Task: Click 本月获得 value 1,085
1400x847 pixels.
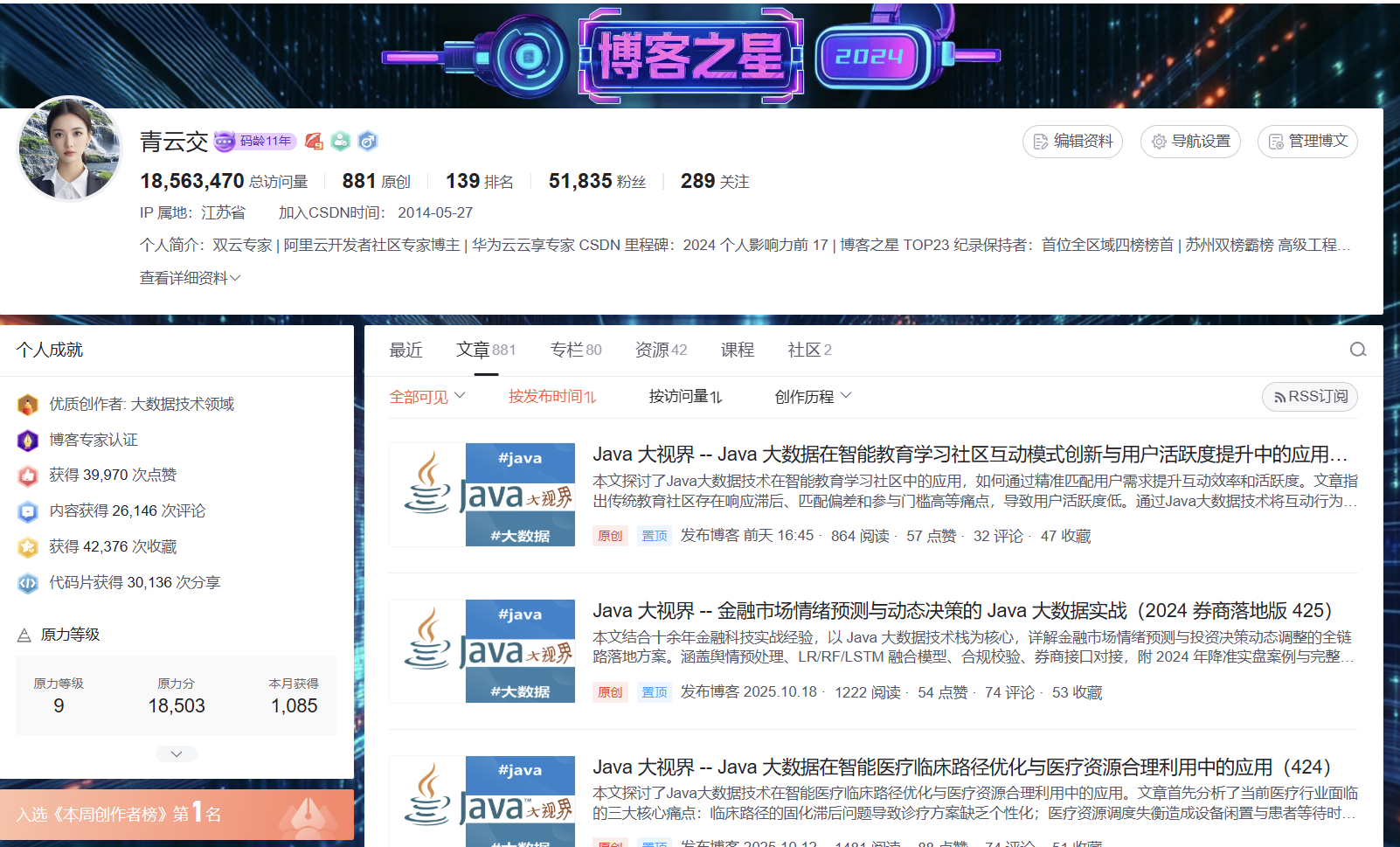Action: coord(295,705)
